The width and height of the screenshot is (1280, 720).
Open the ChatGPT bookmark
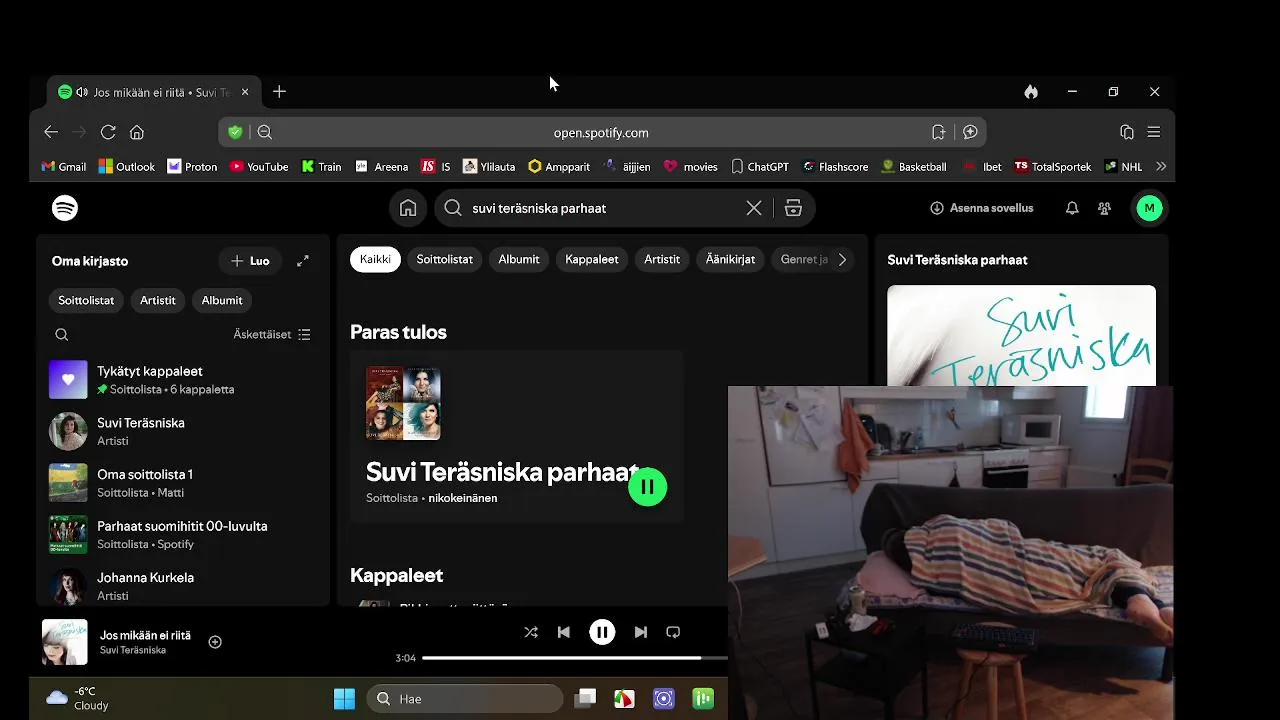pyautogui.click(x=760, y=167)
